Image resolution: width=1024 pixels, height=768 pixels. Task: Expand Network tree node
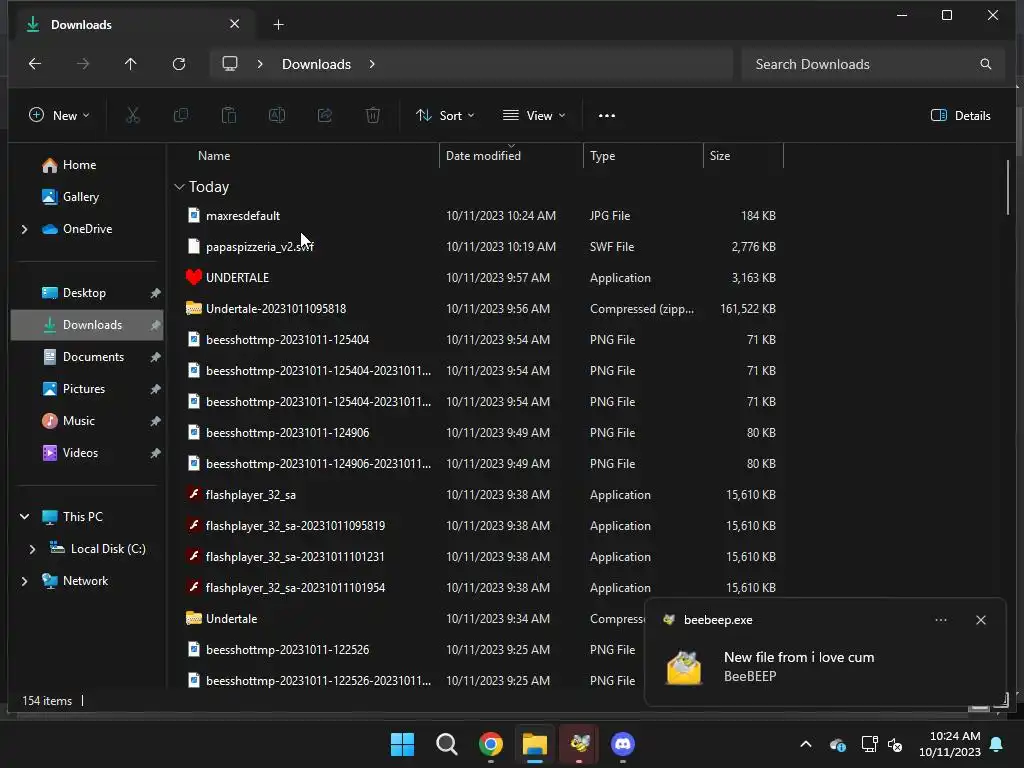tap(24, 581)
